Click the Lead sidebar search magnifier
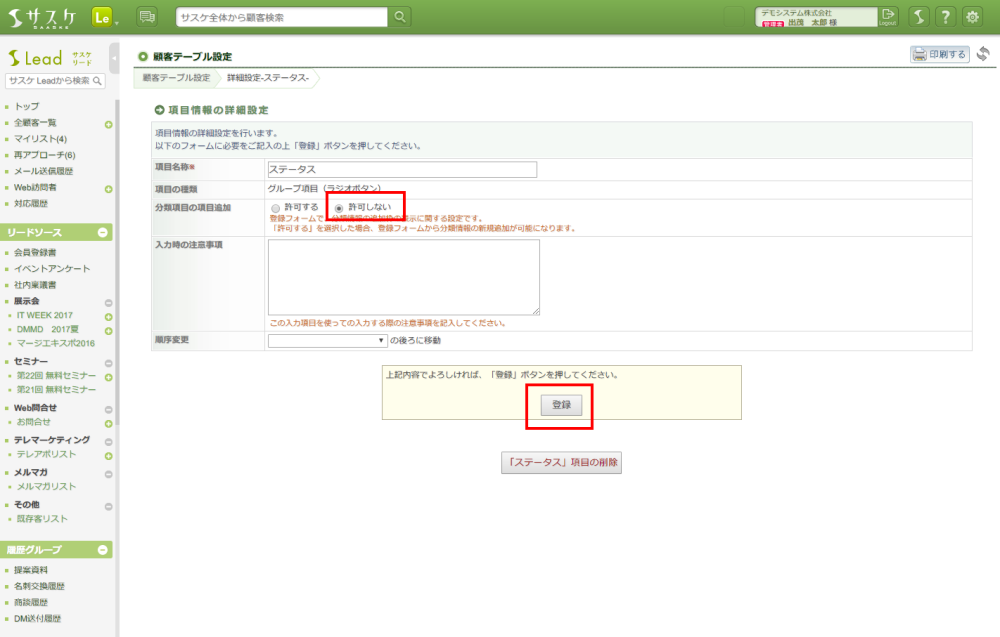Image resolution: width=1000 pixels, height=637 pixels. click(x=98, y=81)
